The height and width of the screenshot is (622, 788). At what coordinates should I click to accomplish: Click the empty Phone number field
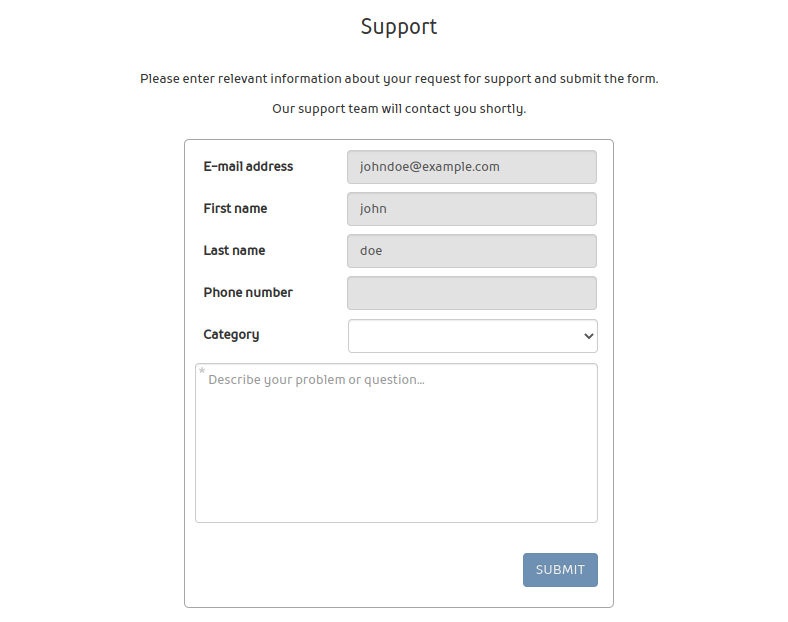[471, 293]
